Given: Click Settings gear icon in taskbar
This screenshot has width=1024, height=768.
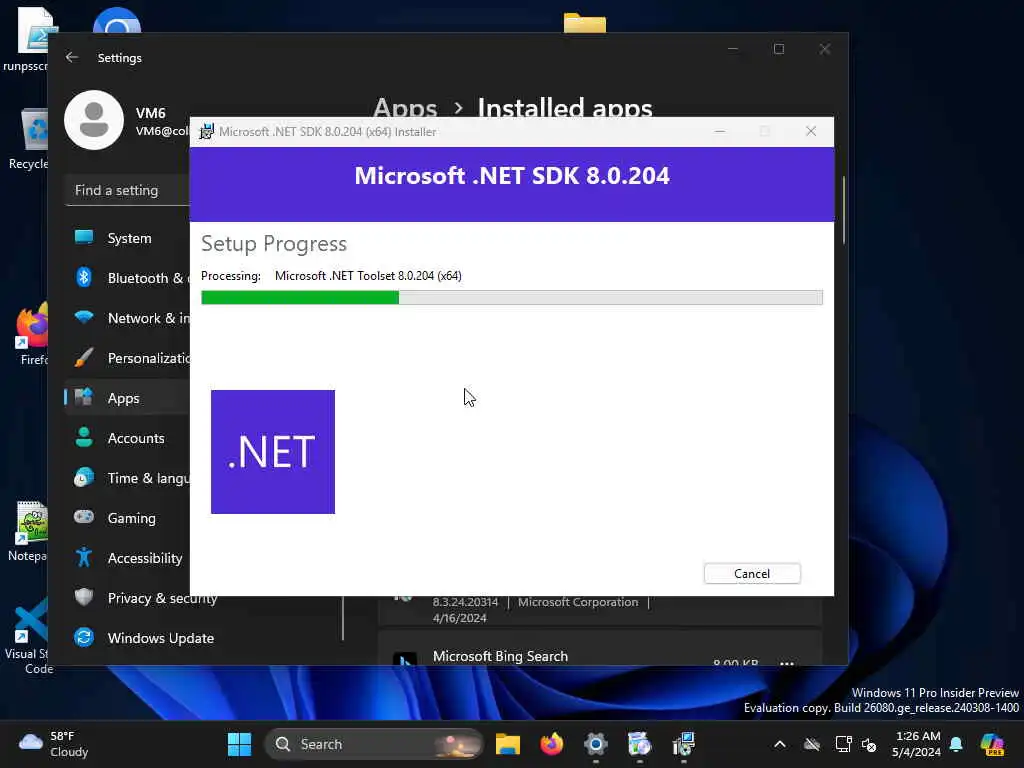Looking at the screenshot, I should tap(596, 744).
